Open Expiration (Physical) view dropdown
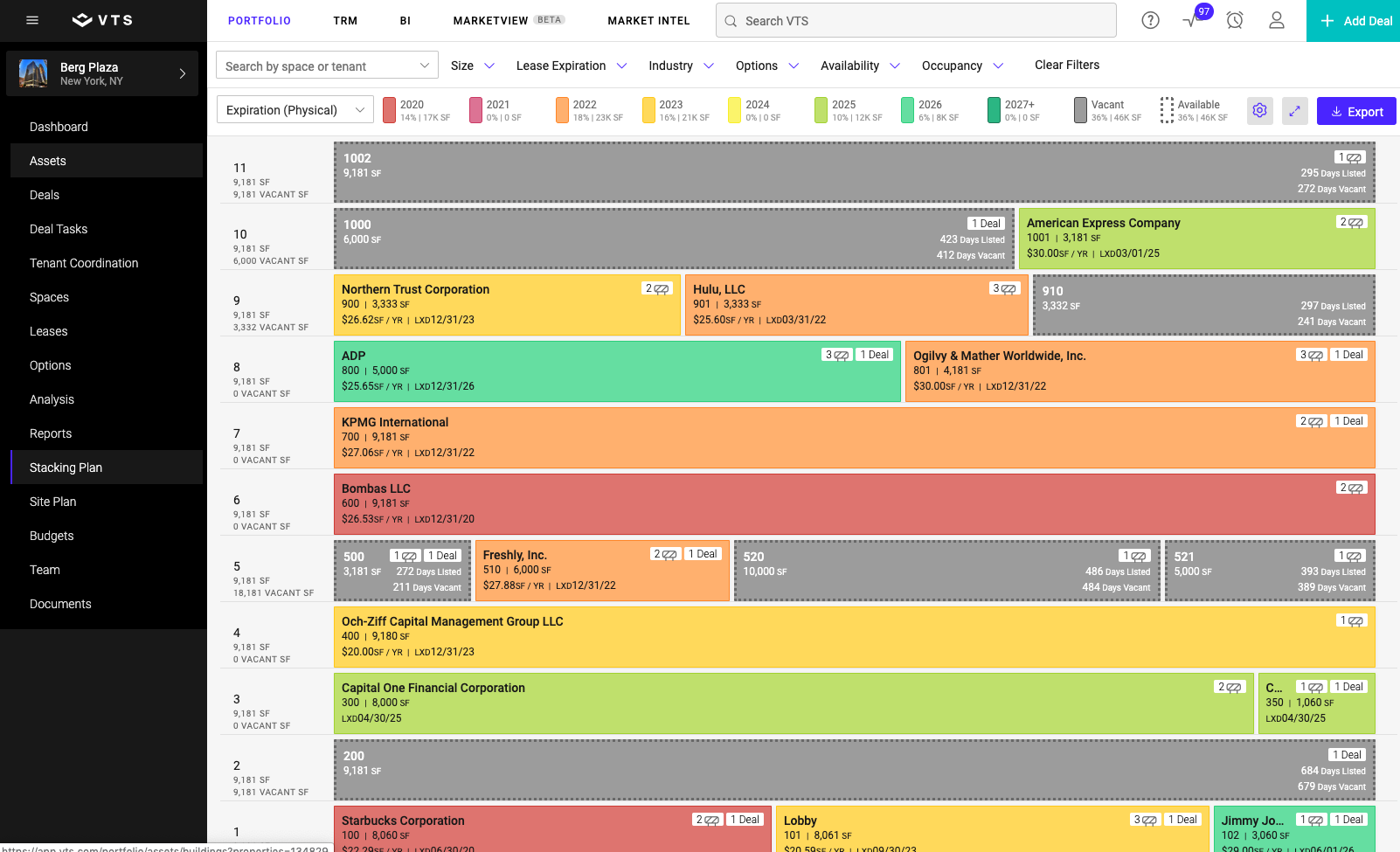The height and width of the screenshot is (852, 1400). click(x=295, y=110)
